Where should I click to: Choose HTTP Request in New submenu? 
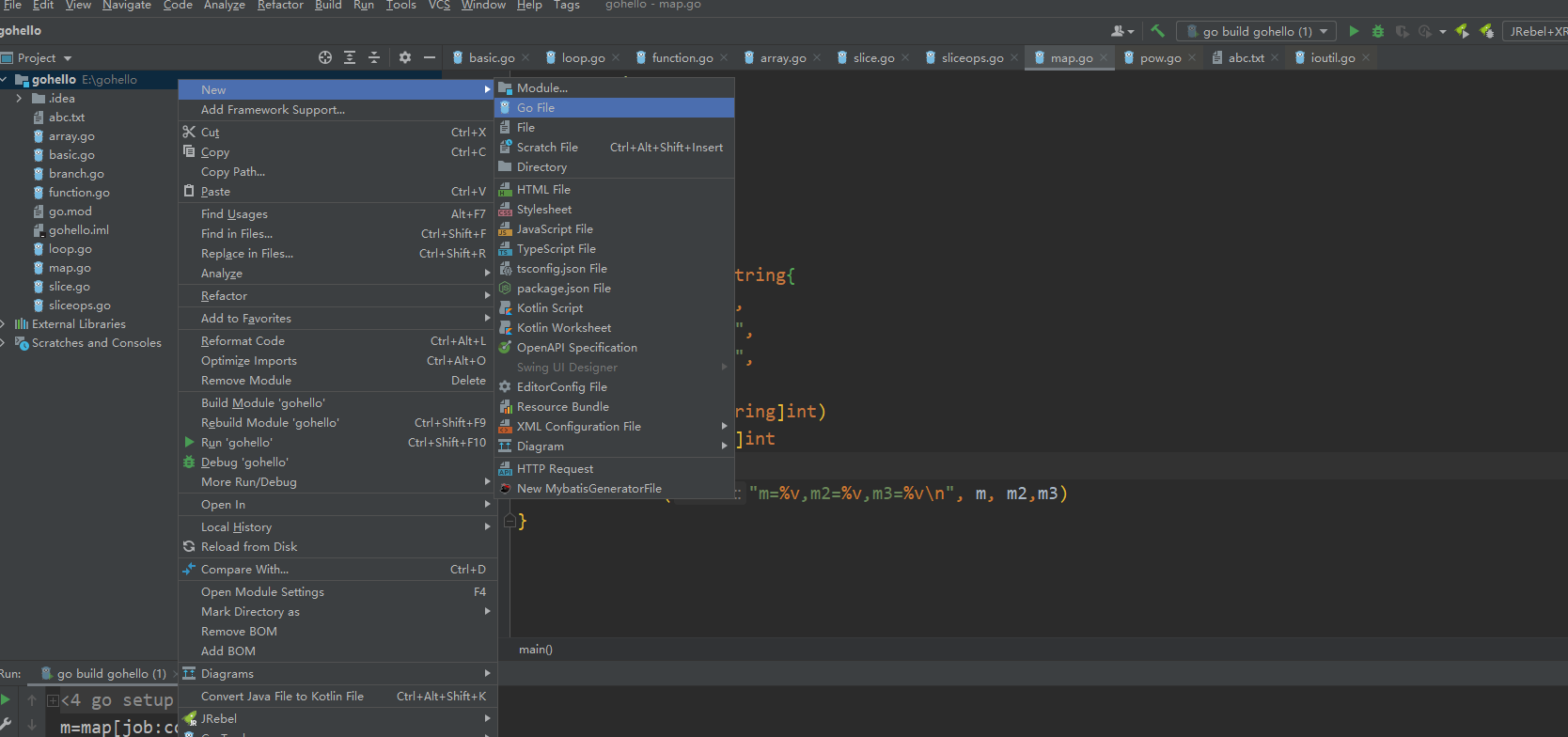(615, 469)
